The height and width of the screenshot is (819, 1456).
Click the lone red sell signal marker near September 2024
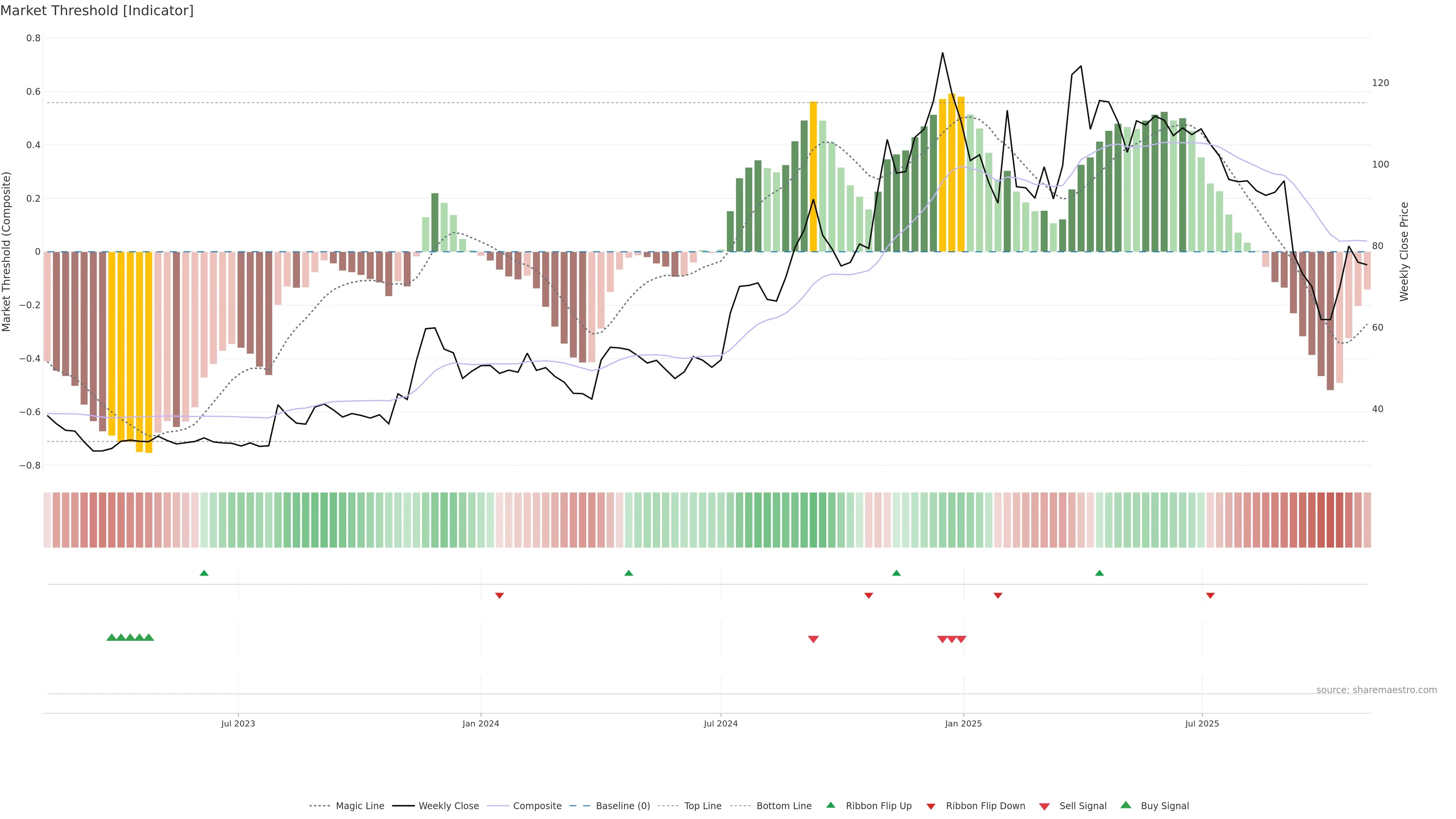click(813, 639)
